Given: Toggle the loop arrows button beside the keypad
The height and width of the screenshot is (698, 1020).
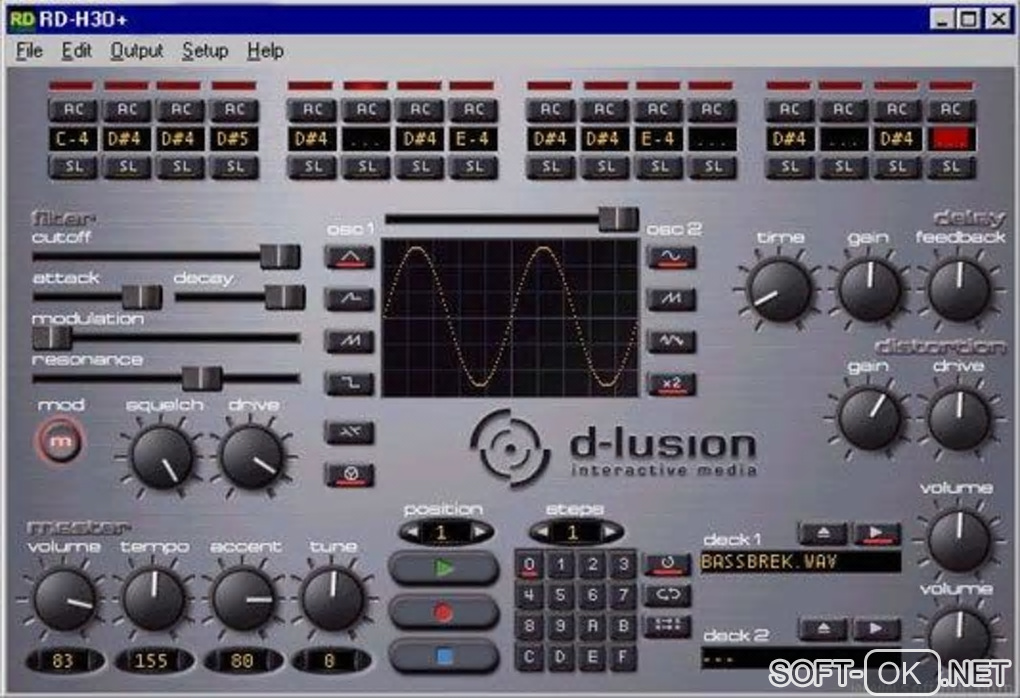Looking at the screenshot, I should pyautogui.click(x=667, y=595).
